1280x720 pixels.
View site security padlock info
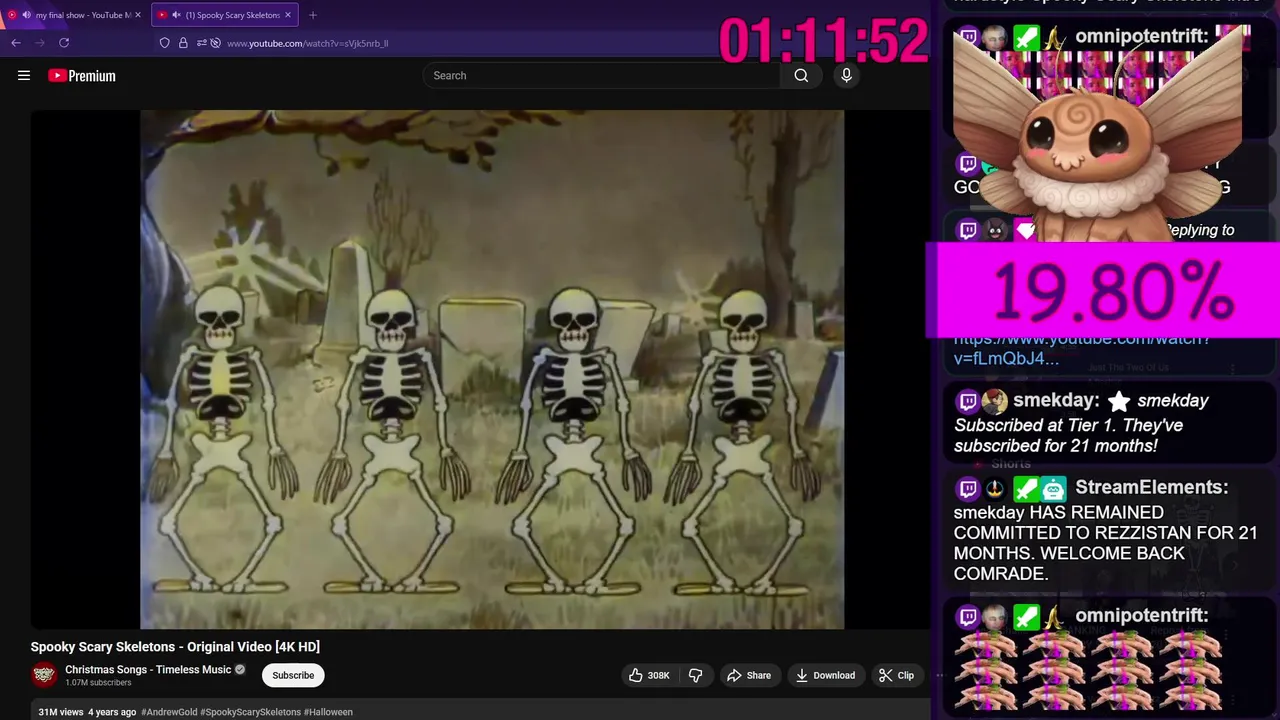(183, 43)
